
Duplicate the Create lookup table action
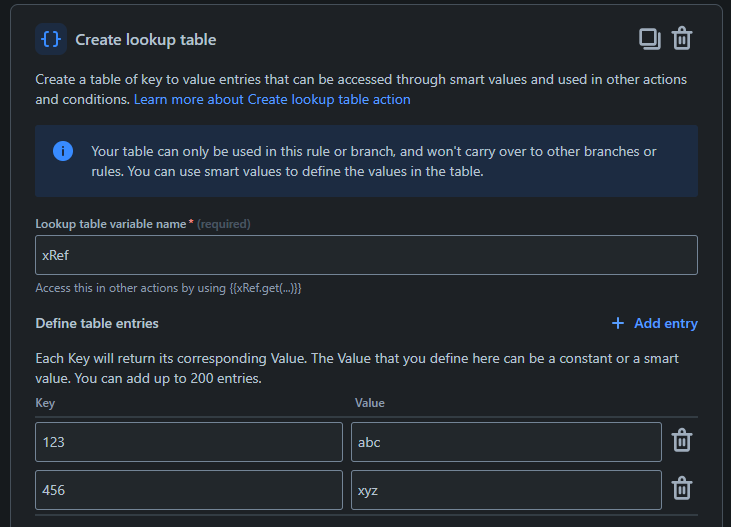click(x=650, y=39)
